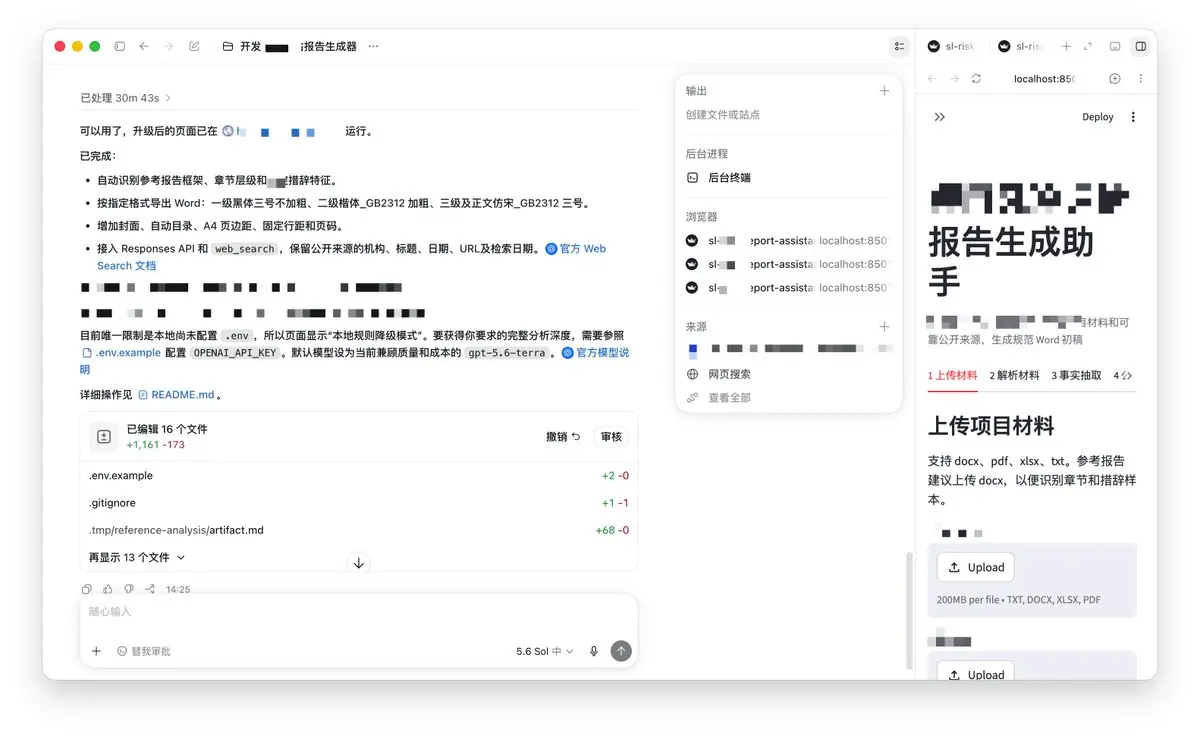Toggle the left sidebar panel icon
Viewport: 1200px width, 736px height.
120,46
